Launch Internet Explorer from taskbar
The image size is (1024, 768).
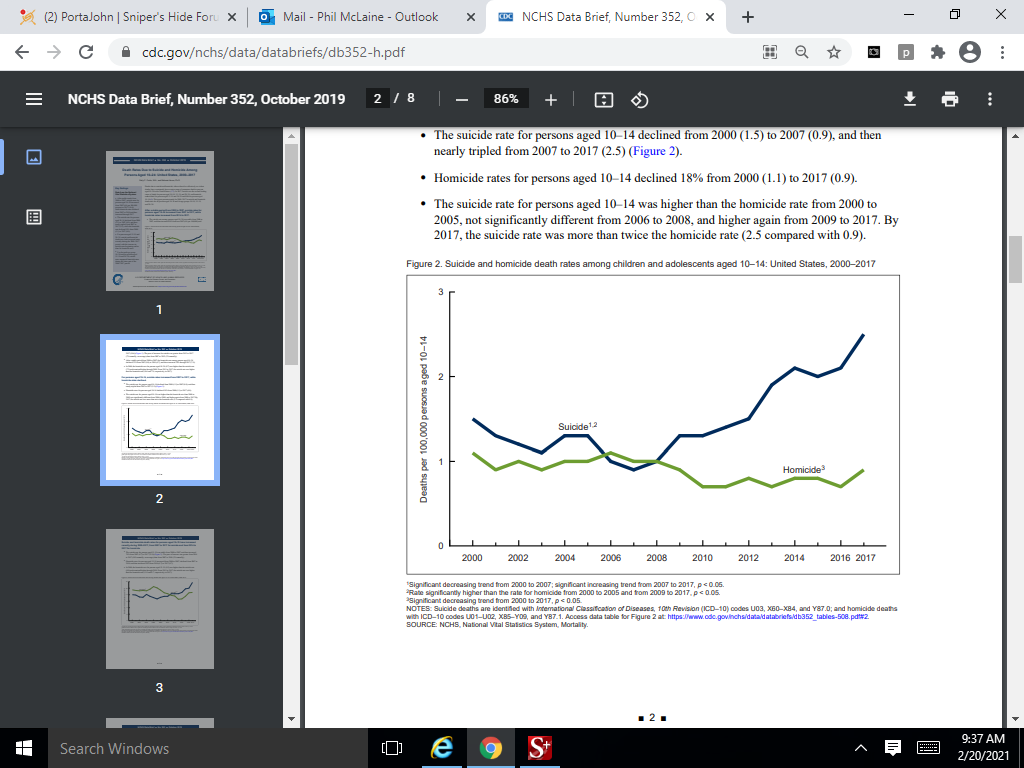[442, 748]
